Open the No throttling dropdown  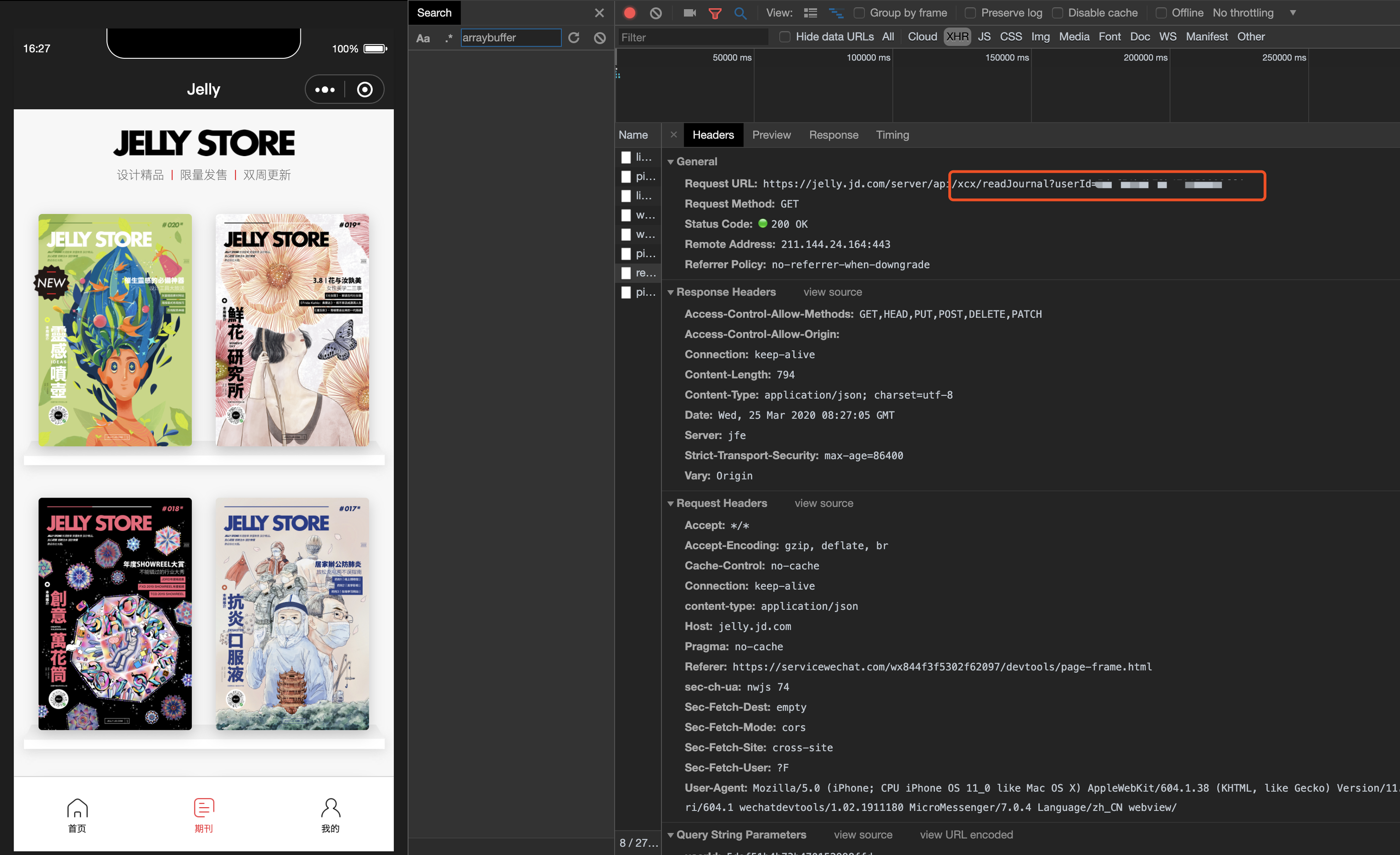[1254, 13]
